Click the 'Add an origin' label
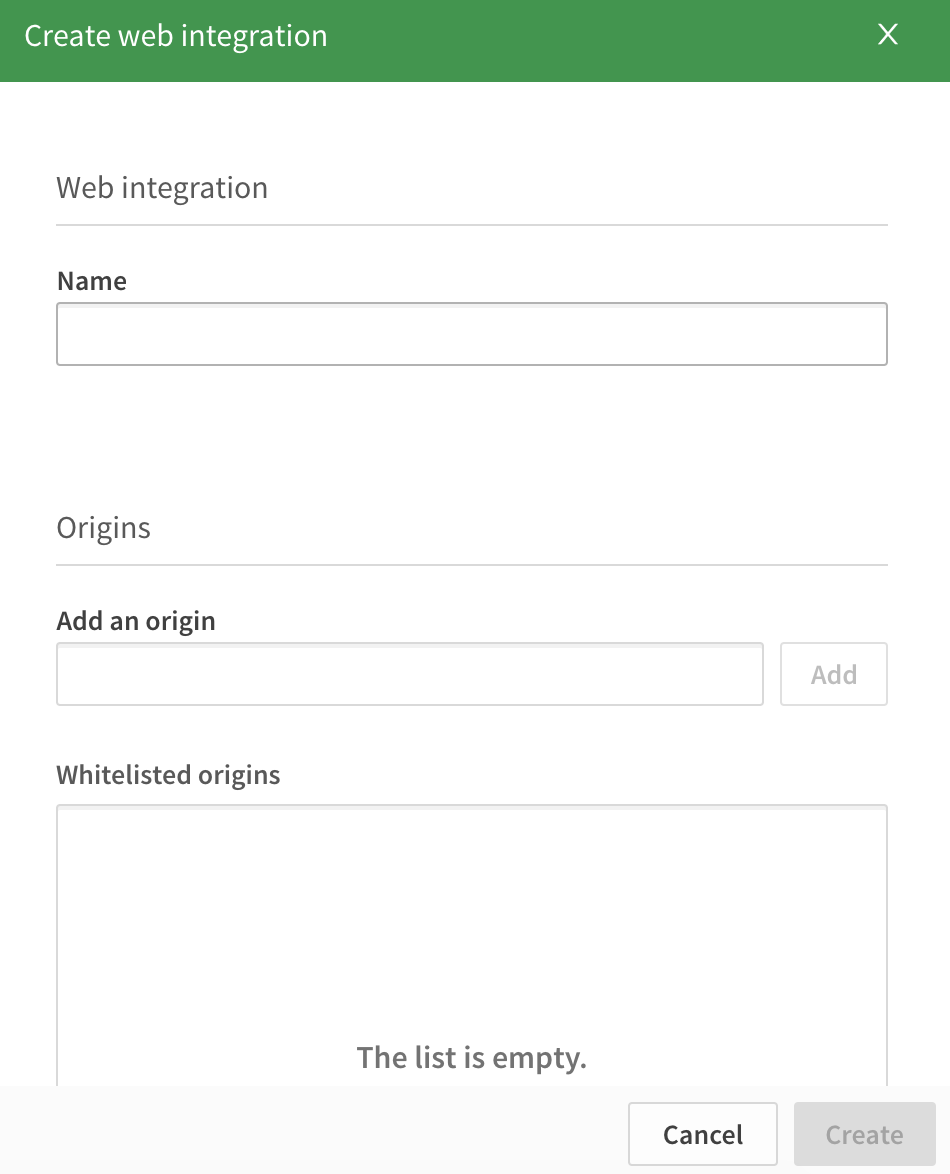This screenshot has width=950, height=1174. (x=136, y=621)
